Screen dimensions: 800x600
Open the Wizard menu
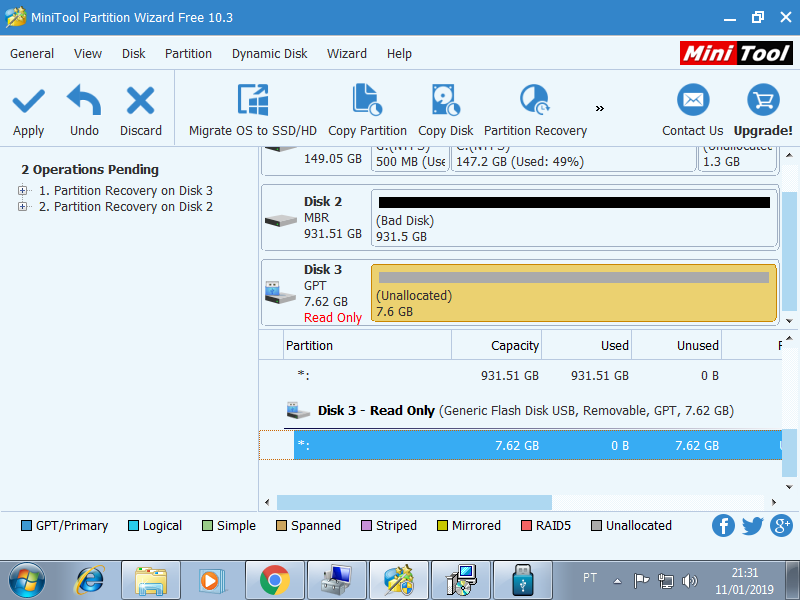point(347,54)
